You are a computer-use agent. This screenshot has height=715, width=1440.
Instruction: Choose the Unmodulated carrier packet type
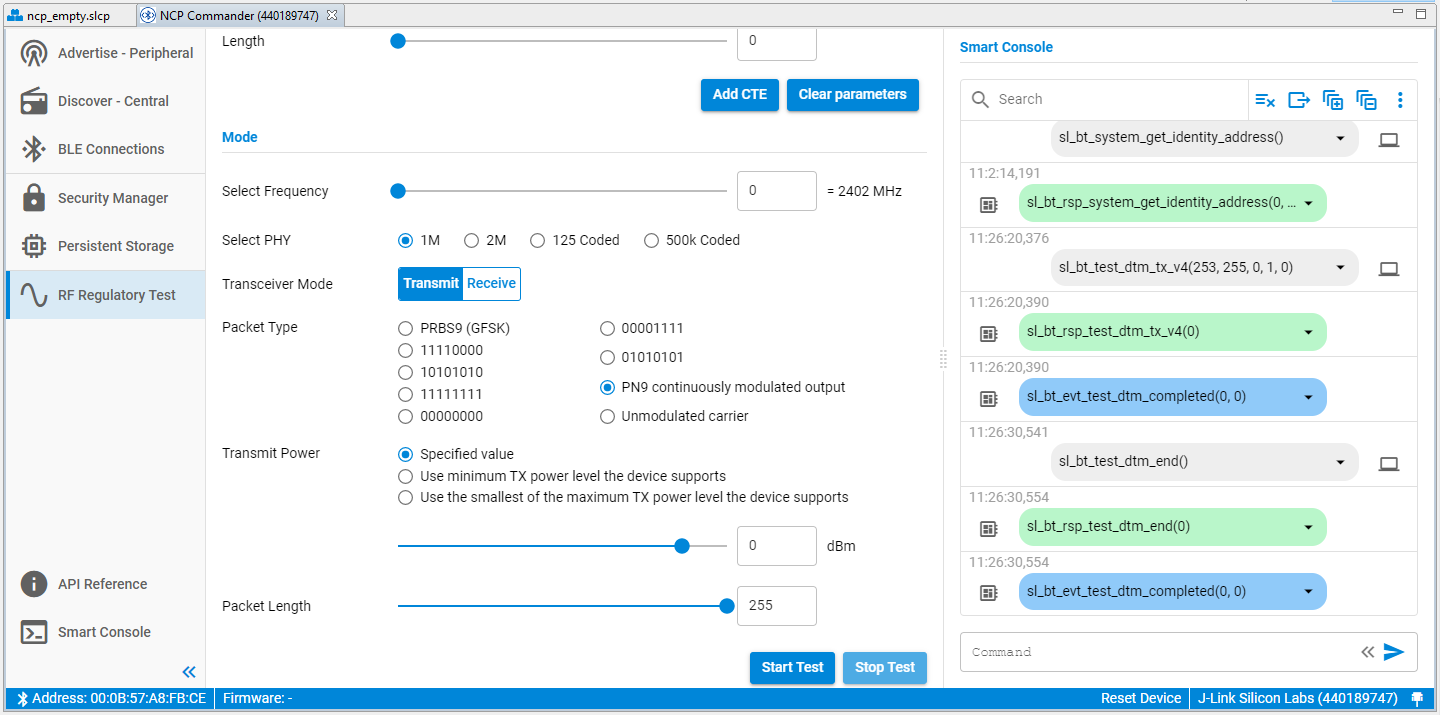pos(607,416)
